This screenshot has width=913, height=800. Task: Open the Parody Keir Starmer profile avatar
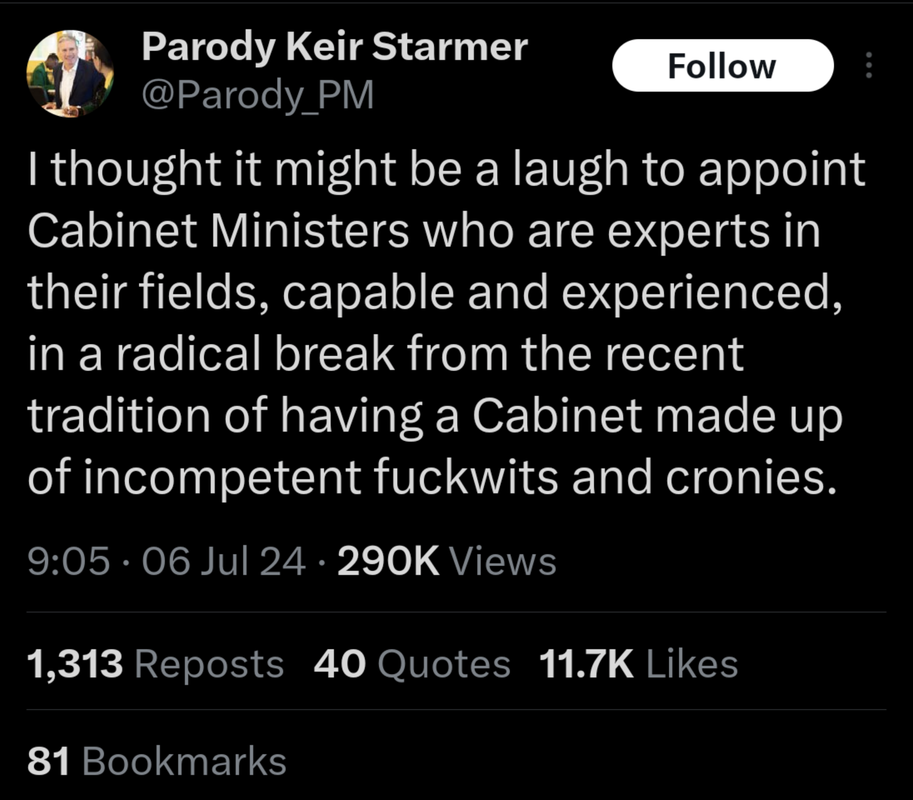tap(70, 74)
